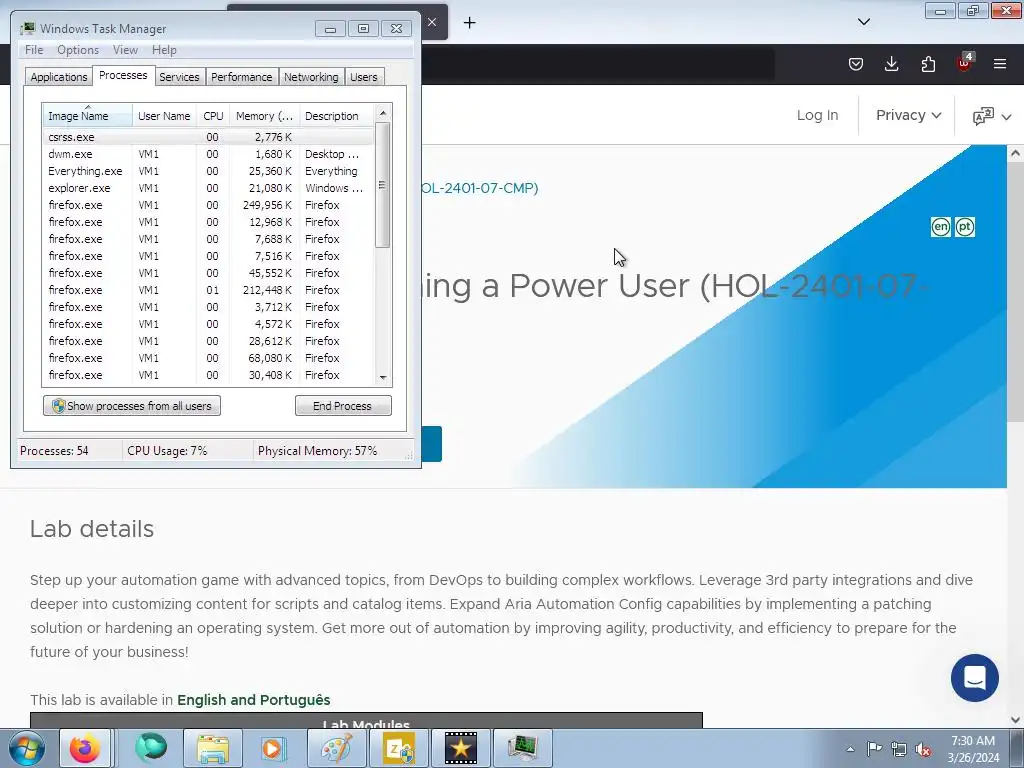The image size is (1024, 768).
Task: Click process list scroll up arrow
Action: pyautogui.click(x=383, y=113)
